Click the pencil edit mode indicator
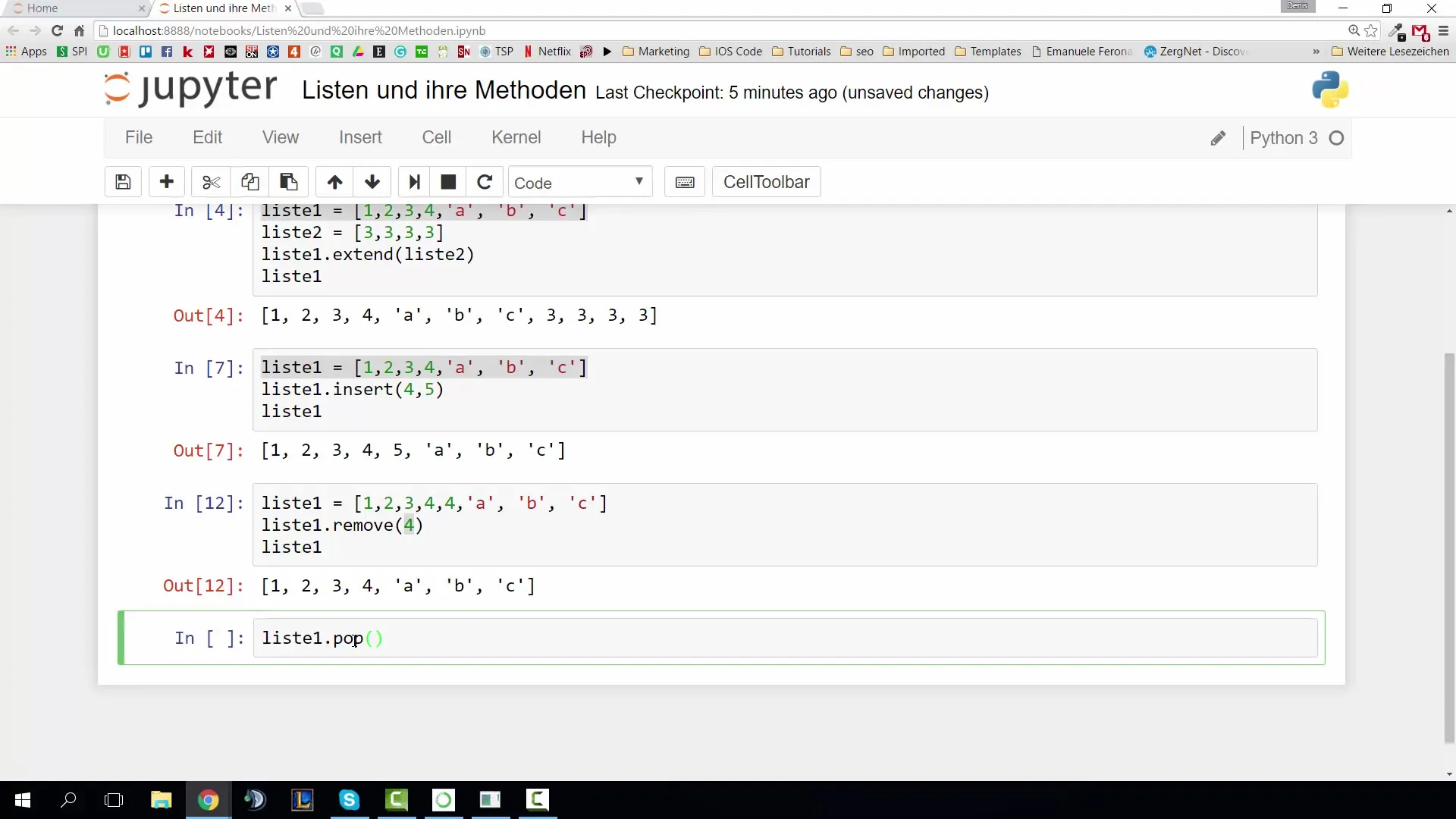This screenshot has width=1456, height=819. (x=1218, y=138)
